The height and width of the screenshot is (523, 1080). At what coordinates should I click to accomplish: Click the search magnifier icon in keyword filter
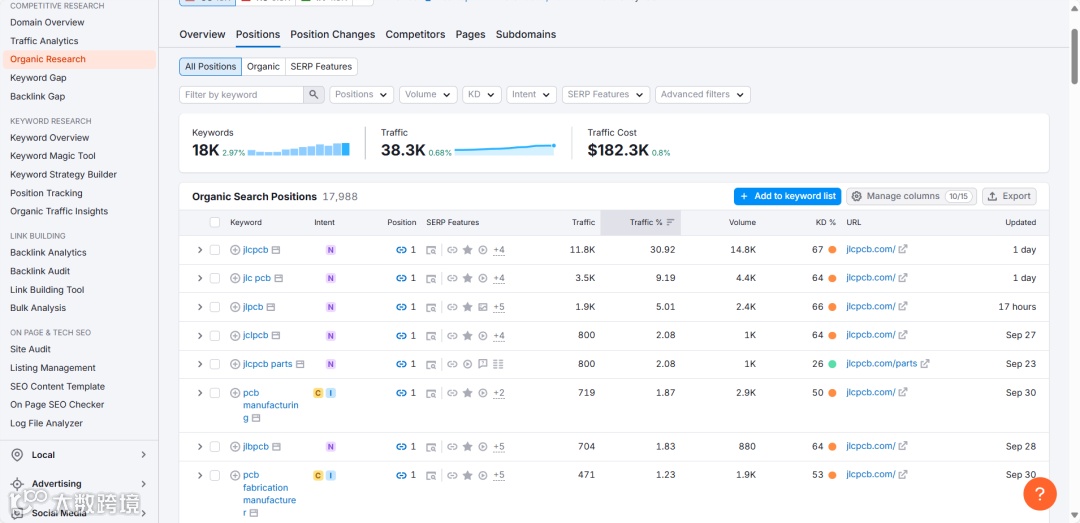click(313, 94)
